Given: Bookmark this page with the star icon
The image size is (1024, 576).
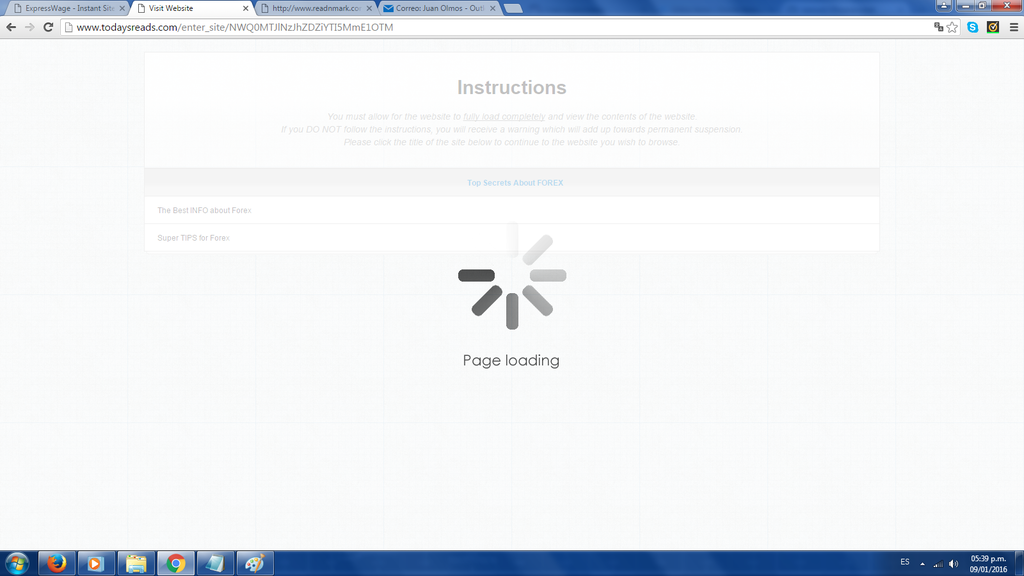Looking at the screenshot, I should pyautogui.click(x=953, y=27).
